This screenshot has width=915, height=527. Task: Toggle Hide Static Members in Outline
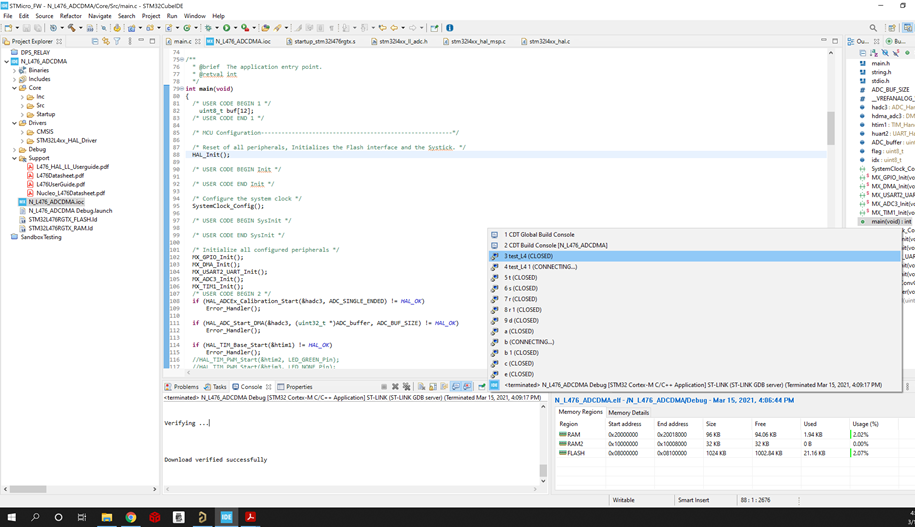pyautogui.click(x=896, y=53)
